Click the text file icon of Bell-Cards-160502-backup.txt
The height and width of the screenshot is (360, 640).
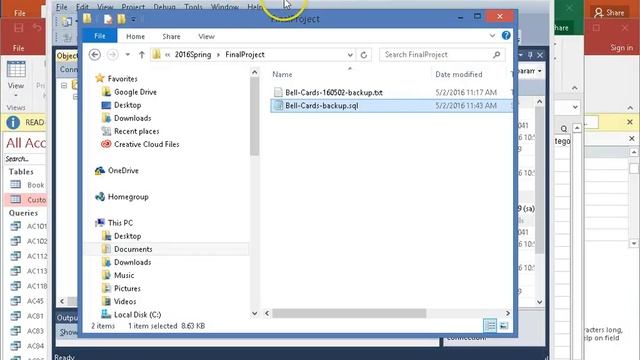pyautogui.click(x=278, y=92)
